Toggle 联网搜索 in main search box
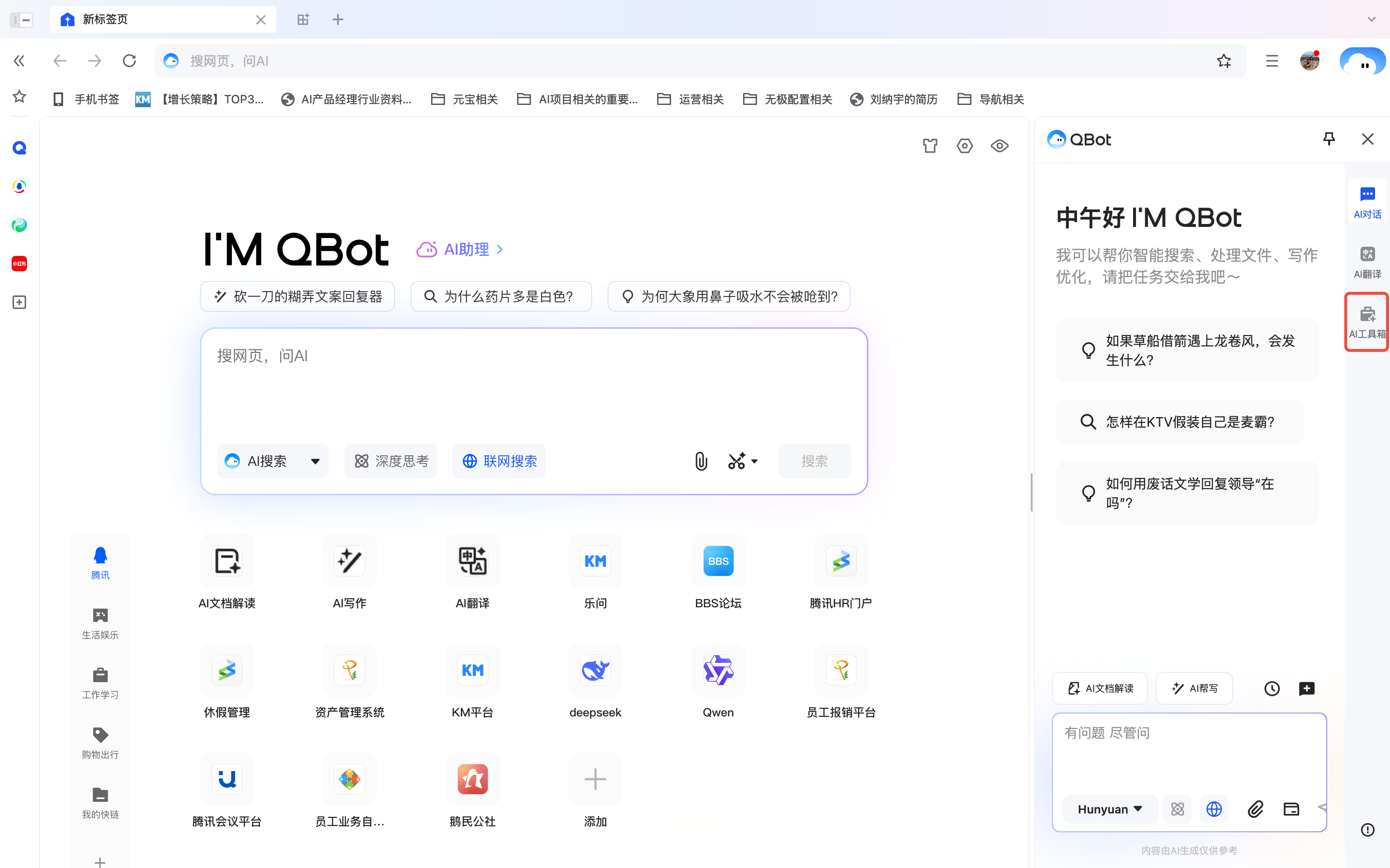 click(x=499, y=461)
